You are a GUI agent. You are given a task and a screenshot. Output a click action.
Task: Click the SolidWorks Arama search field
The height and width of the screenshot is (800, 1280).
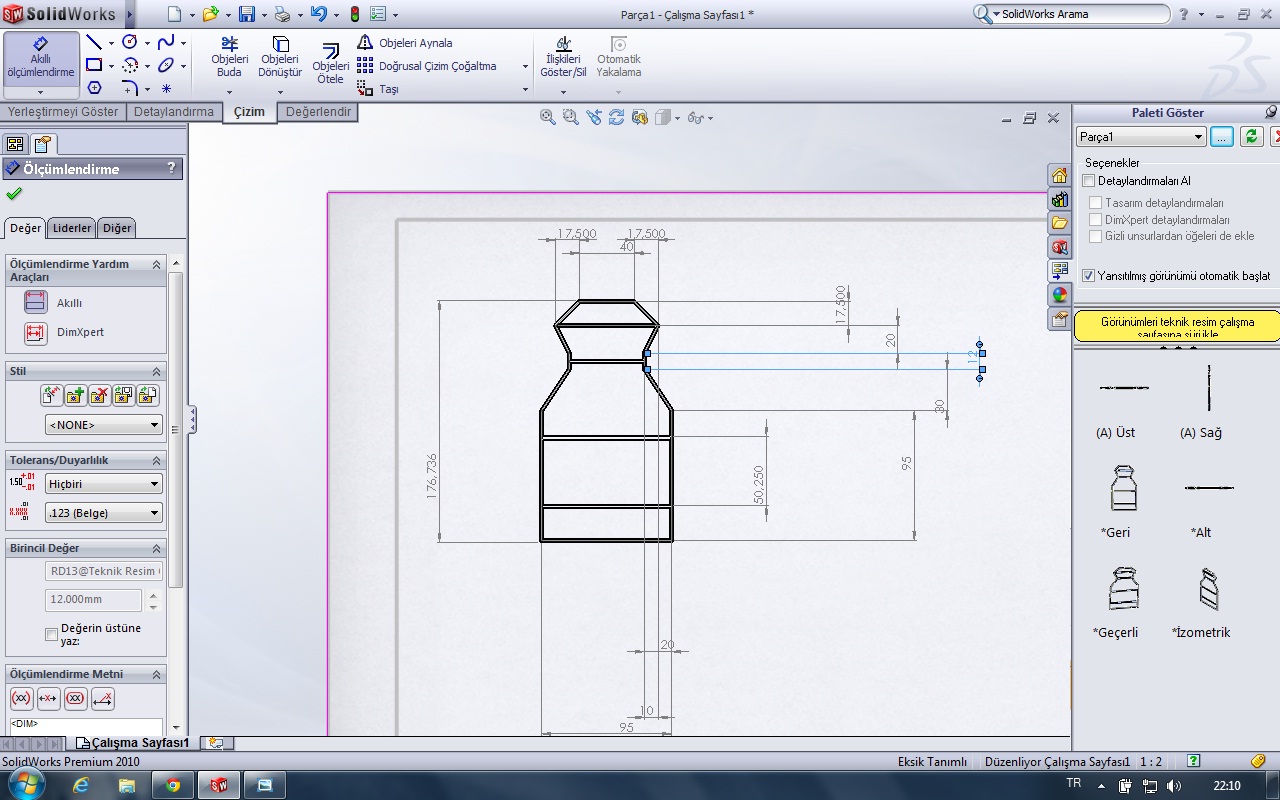1083,14
